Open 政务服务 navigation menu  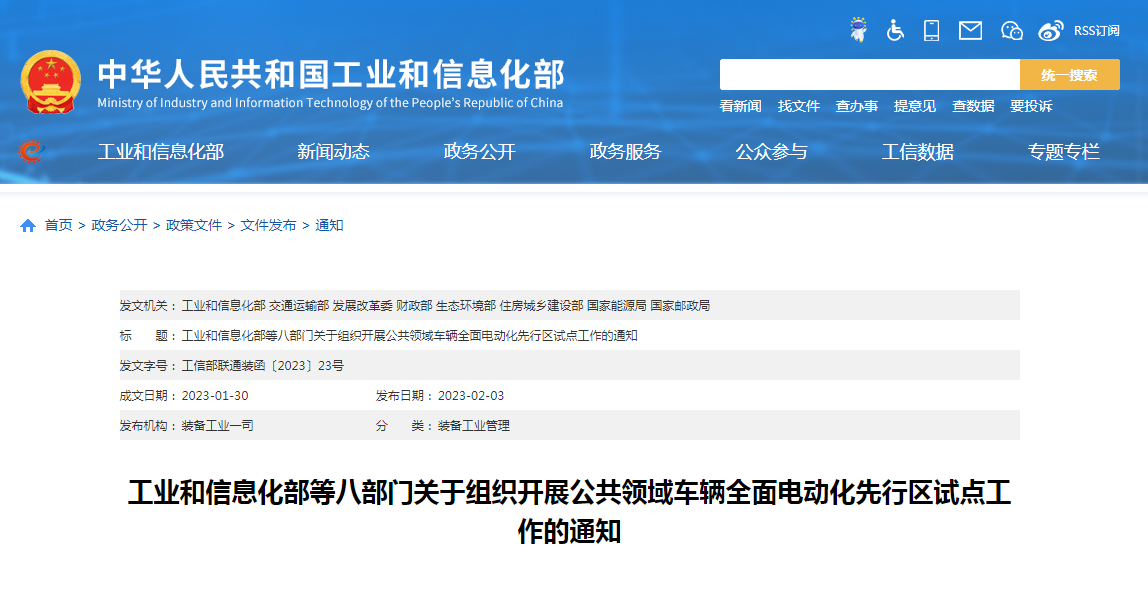pos(625,151)
